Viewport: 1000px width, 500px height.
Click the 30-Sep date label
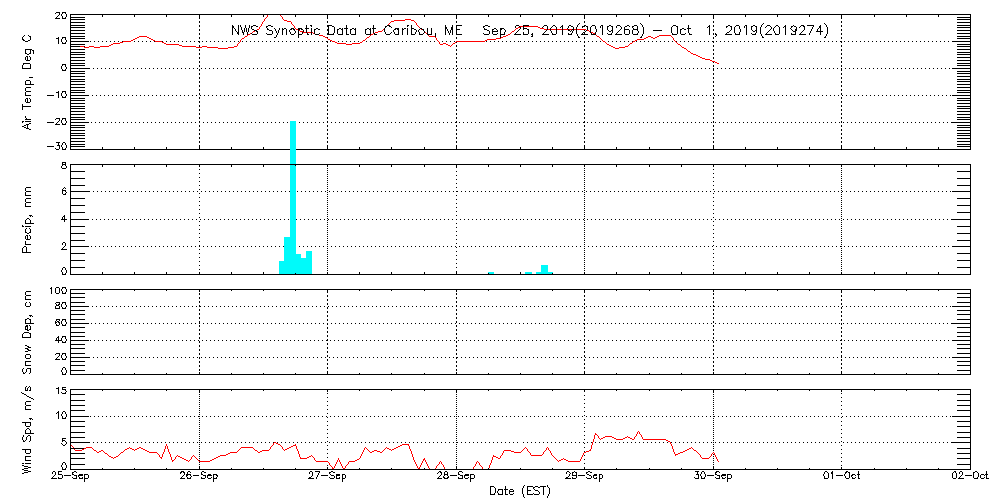coord(713,477)
